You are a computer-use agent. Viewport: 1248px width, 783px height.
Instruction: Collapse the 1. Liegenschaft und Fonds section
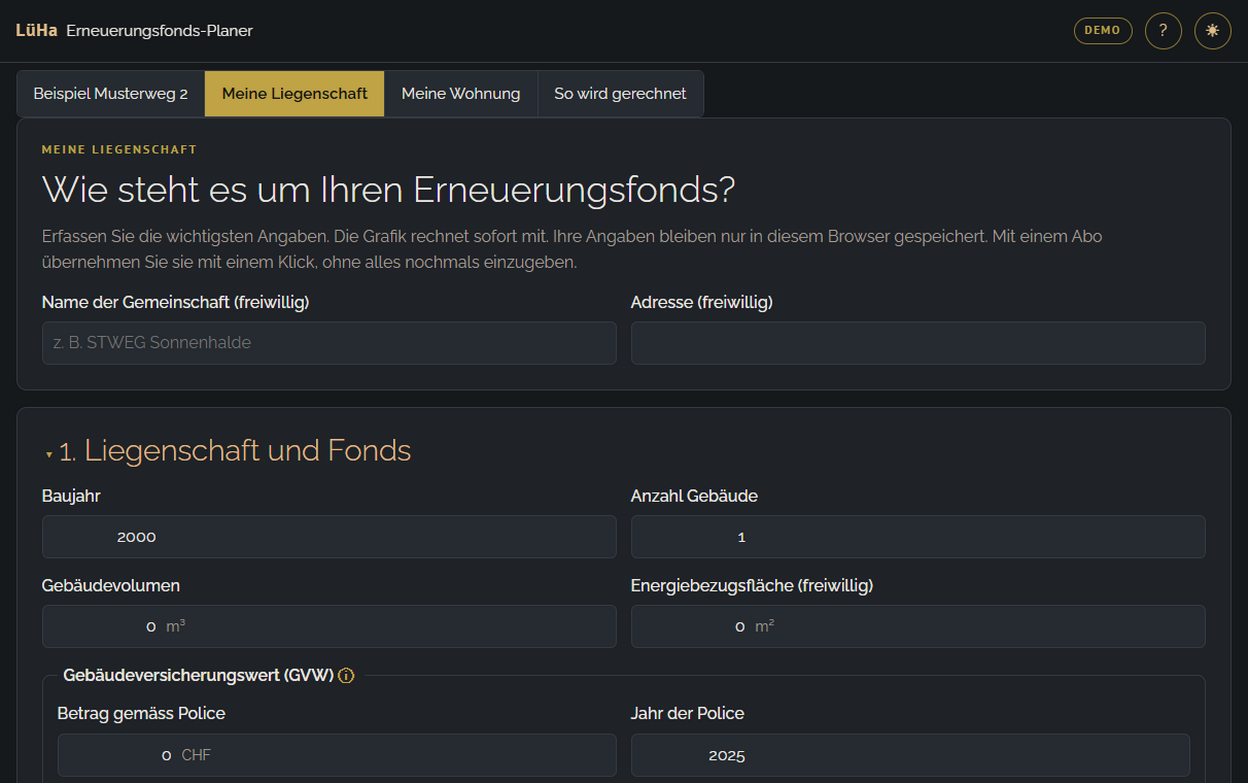pyautogui.click(x=227, y=451)
